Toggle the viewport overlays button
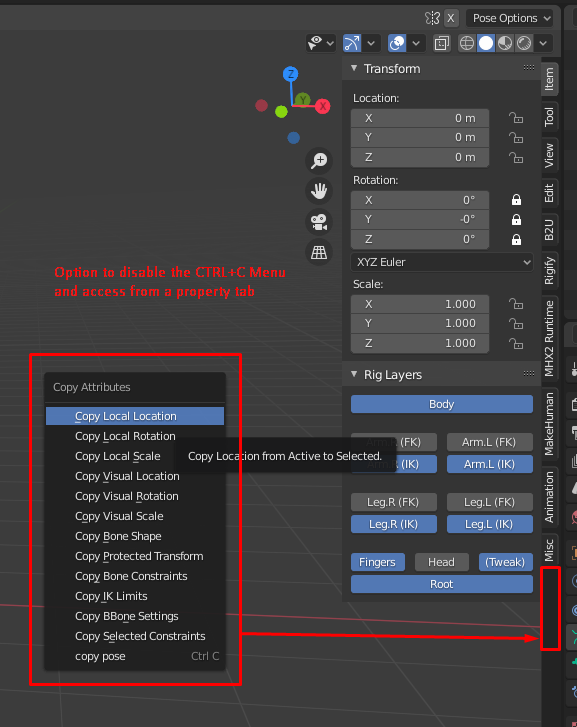577x727 pixels. coord(397,43)
